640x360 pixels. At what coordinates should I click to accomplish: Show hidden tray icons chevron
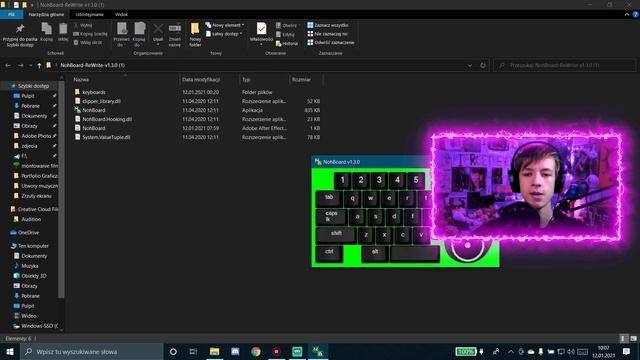click(x=511, y=351)
